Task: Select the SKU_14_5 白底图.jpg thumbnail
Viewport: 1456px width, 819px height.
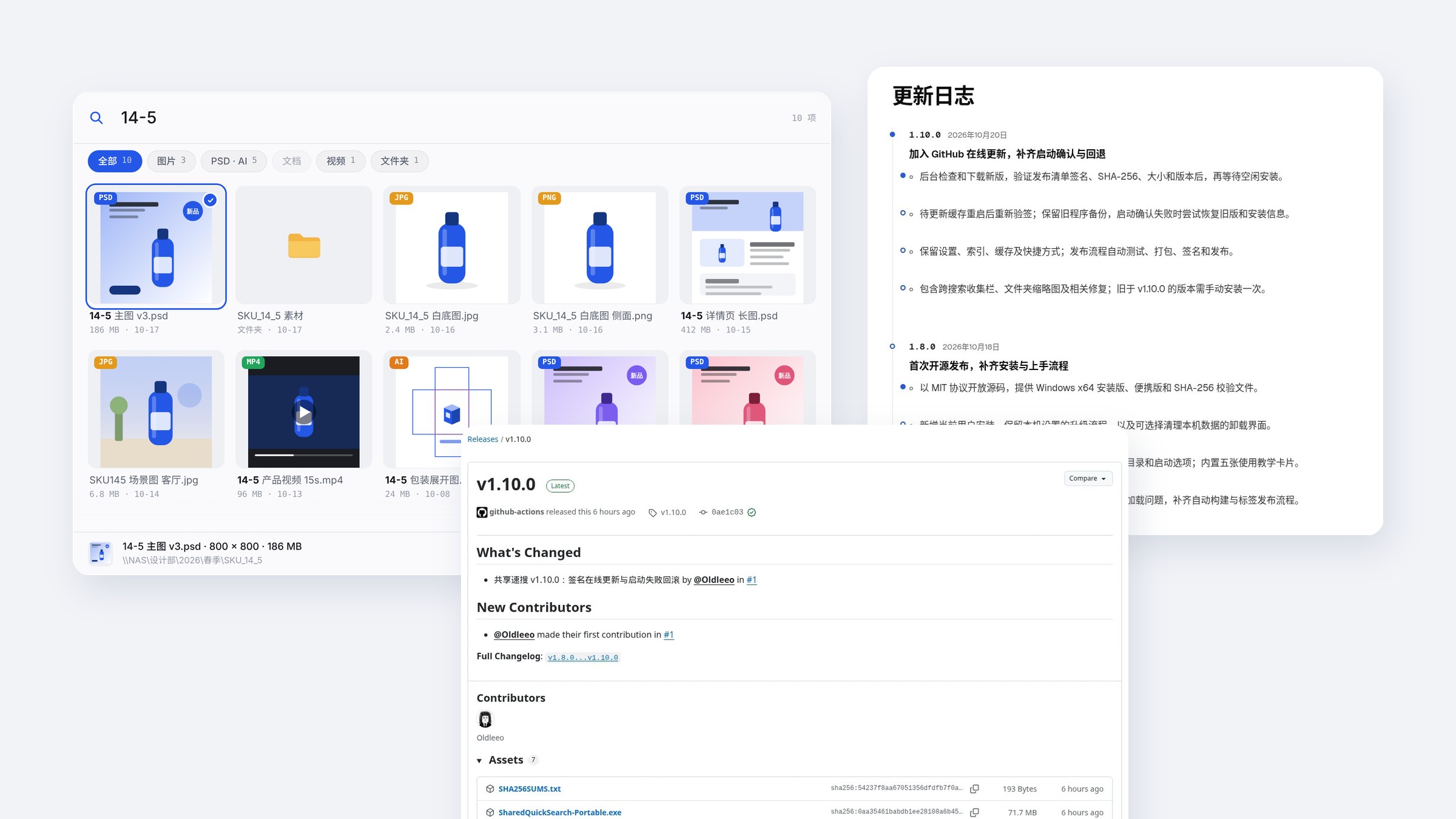Action: point(451,245)
